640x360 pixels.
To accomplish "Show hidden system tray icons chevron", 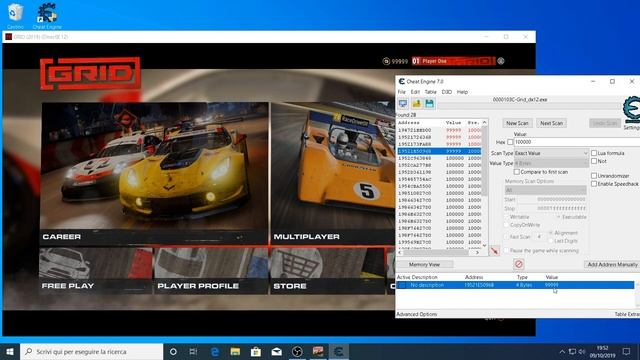I will point(562,351).
